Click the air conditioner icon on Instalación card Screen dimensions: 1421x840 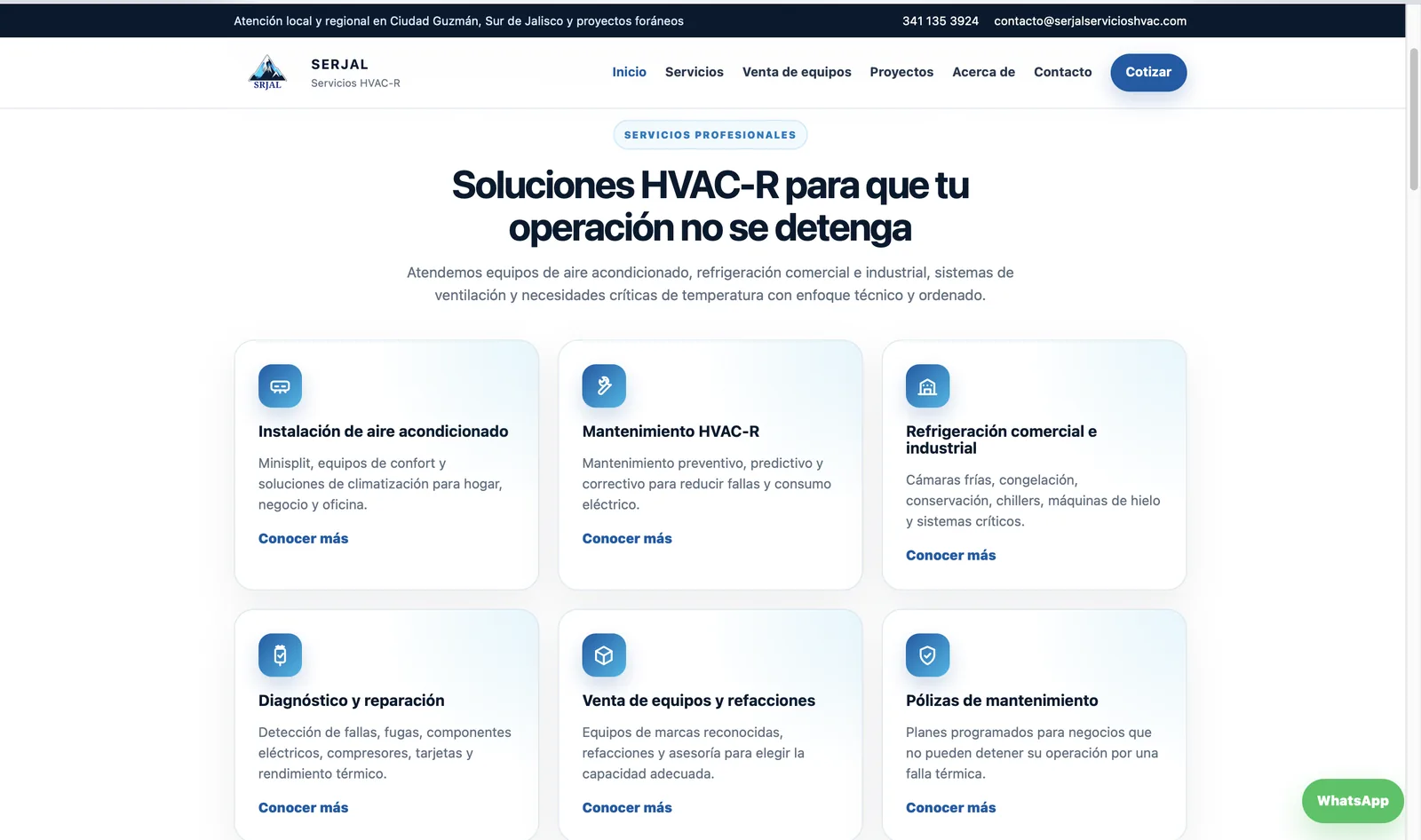point(280,386)
